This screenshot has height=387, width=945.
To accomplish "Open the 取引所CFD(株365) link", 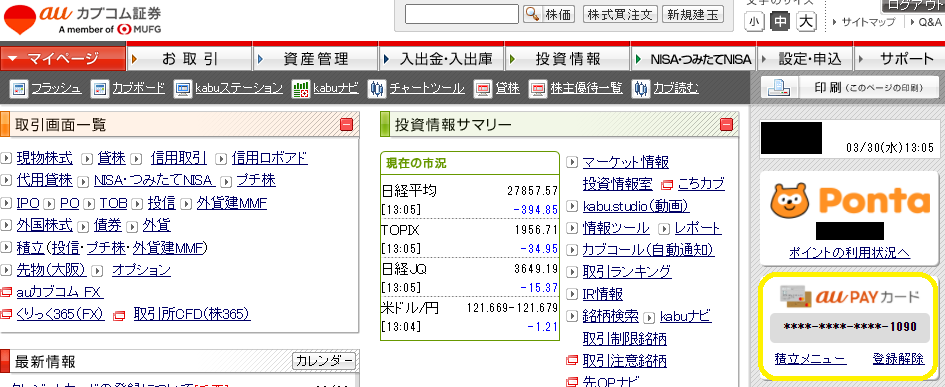I will [192, 314].
